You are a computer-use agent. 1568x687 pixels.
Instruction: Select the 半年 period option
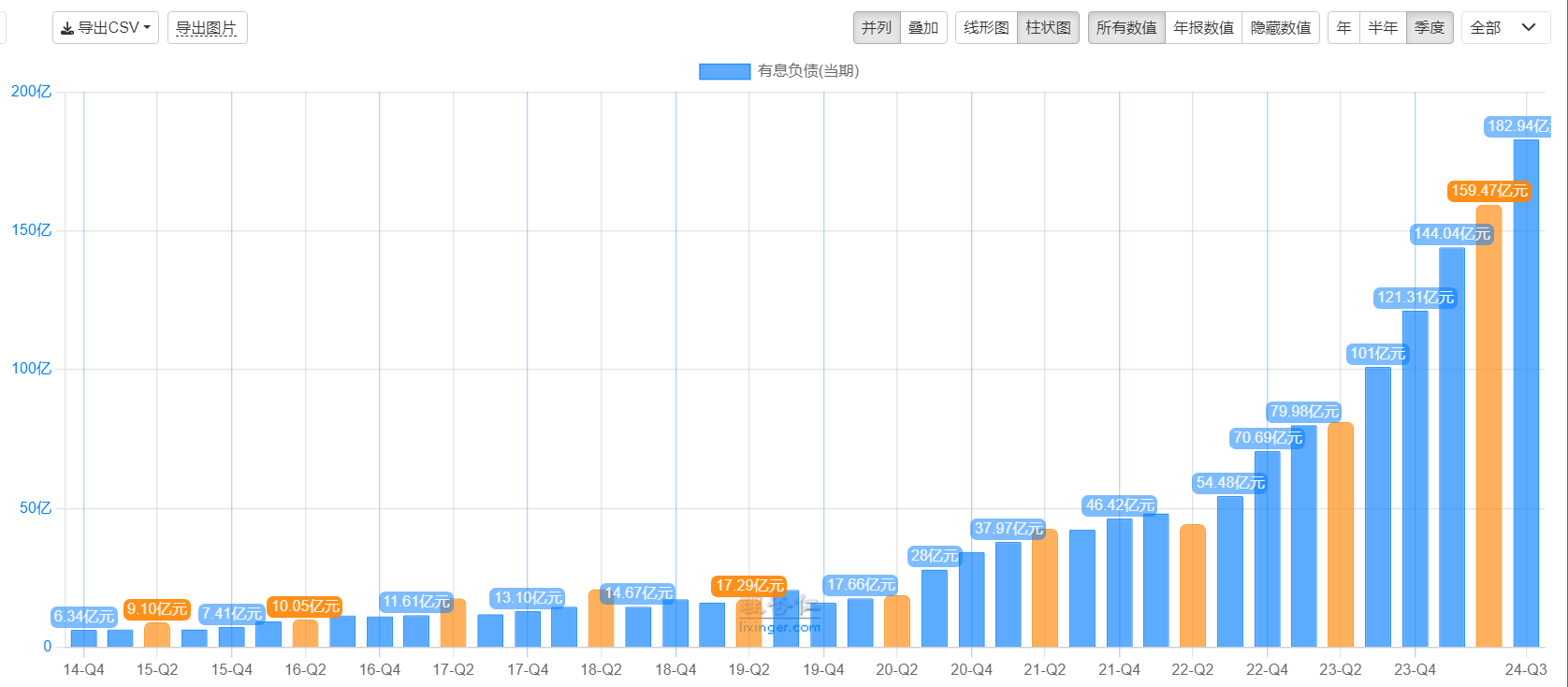pos(1383,28)
